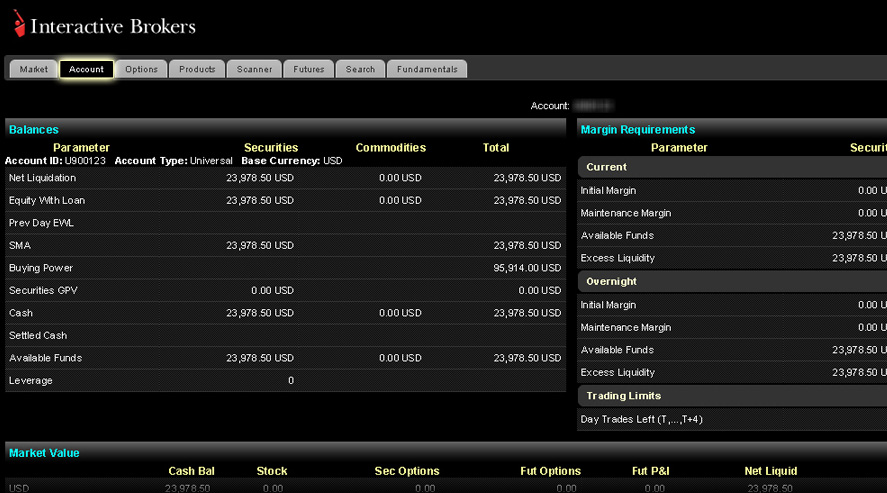Click the Fut P&I column header
This screenshot has height=493, width=887.
[x=651, y=471]
